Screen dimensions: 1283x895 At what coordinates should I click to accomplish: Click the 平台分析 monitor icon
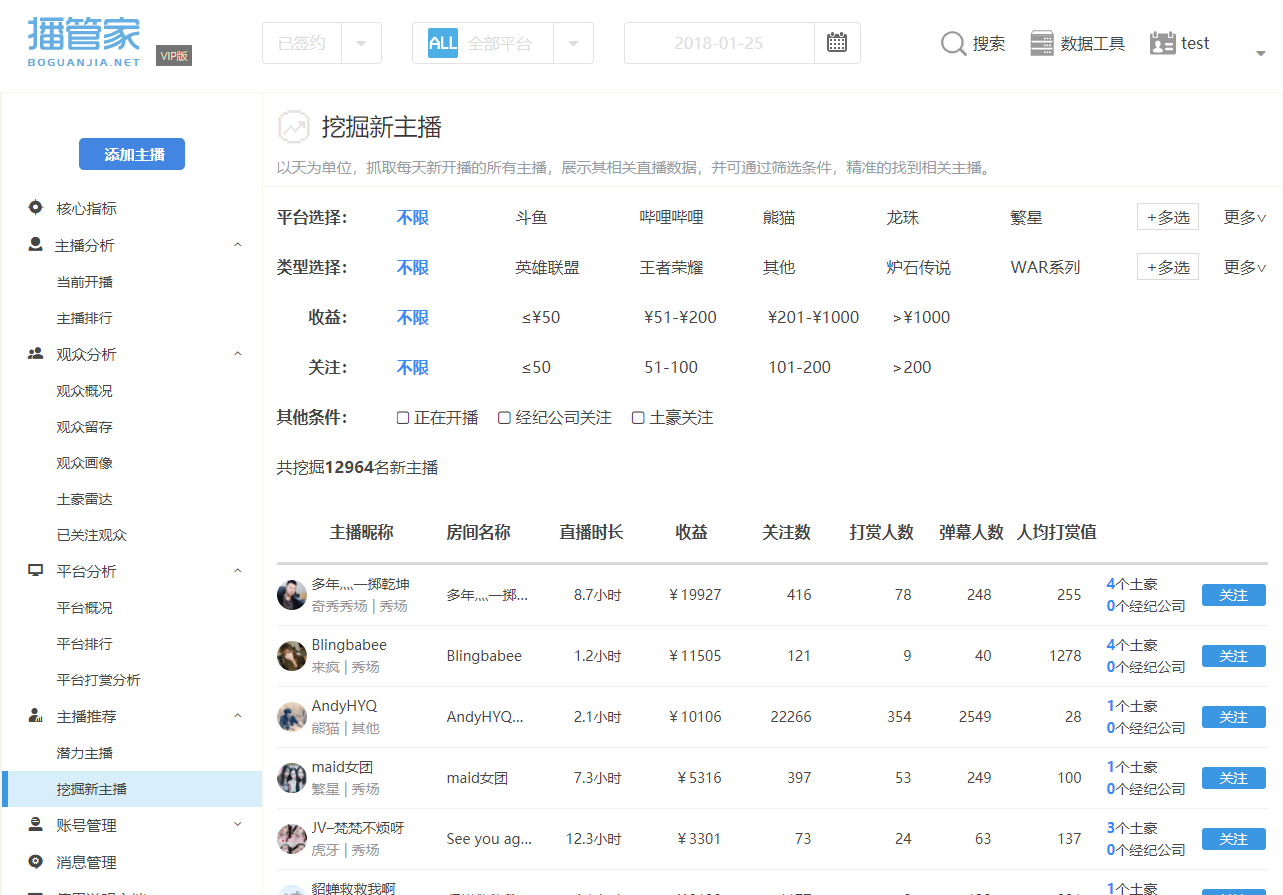coord(36,570)
